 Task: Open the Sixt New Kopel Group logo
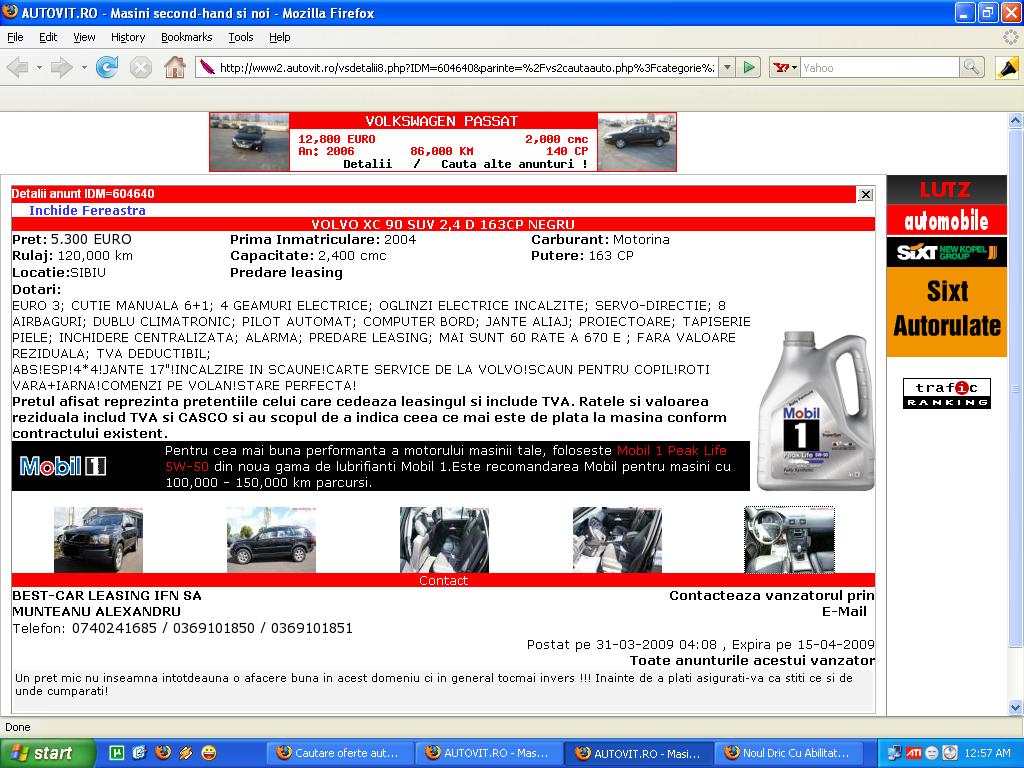pos(946,252)
